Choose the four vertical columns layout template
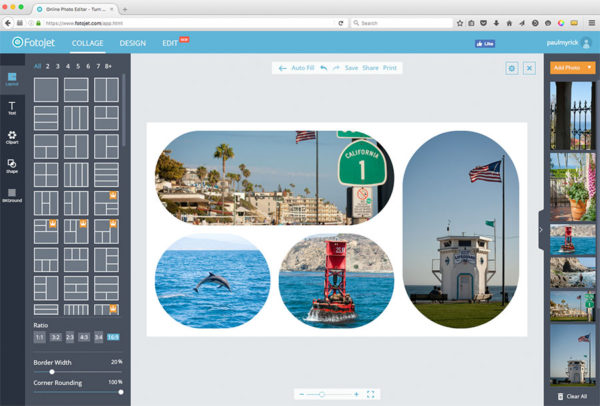The height and width of the screenshot is (406, 600). click(x=76, y=174)
